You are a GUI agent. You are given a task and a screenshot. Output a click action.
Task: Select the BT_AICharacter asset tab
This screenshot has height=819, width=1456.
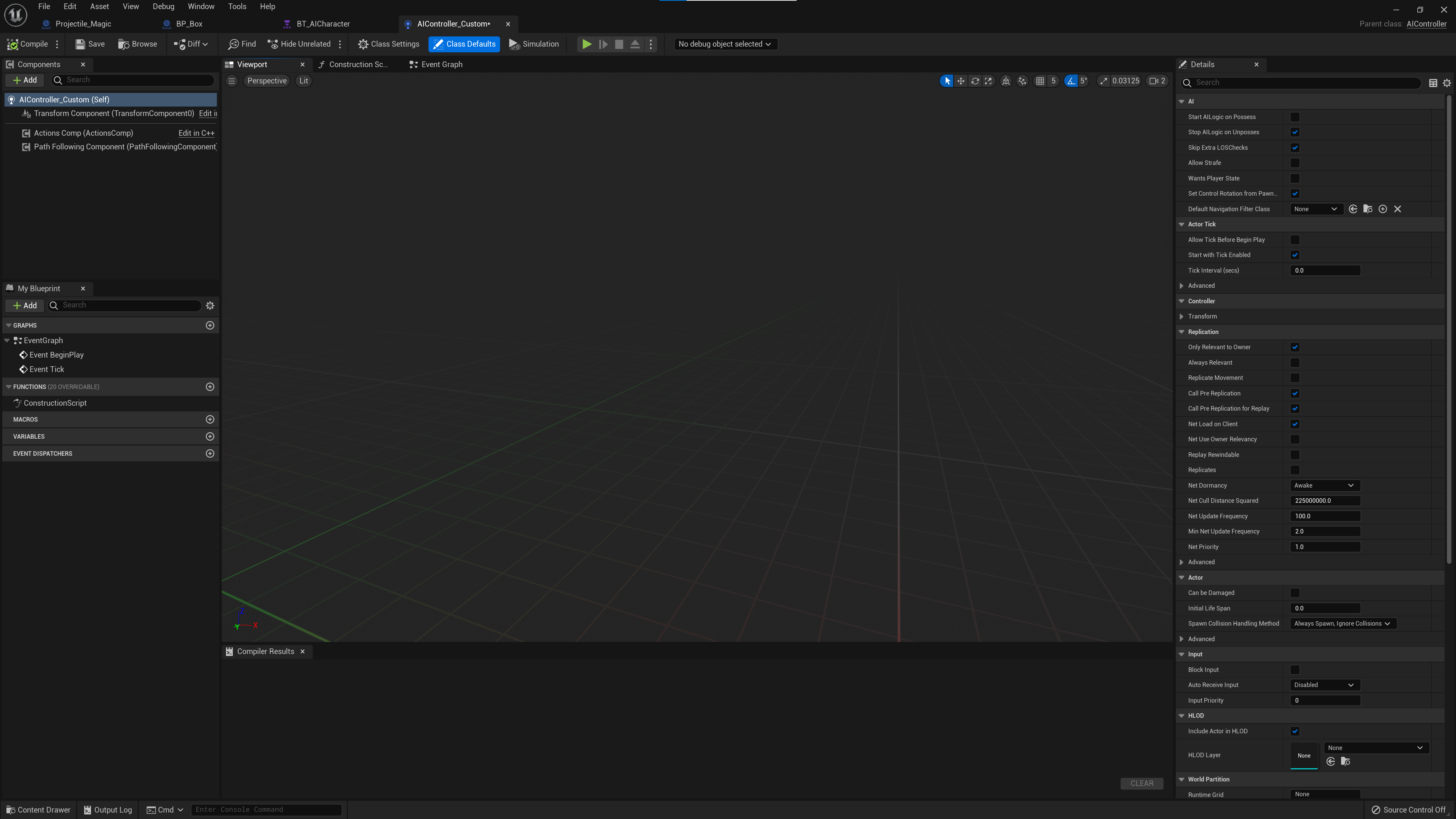[x=323, y=24]
